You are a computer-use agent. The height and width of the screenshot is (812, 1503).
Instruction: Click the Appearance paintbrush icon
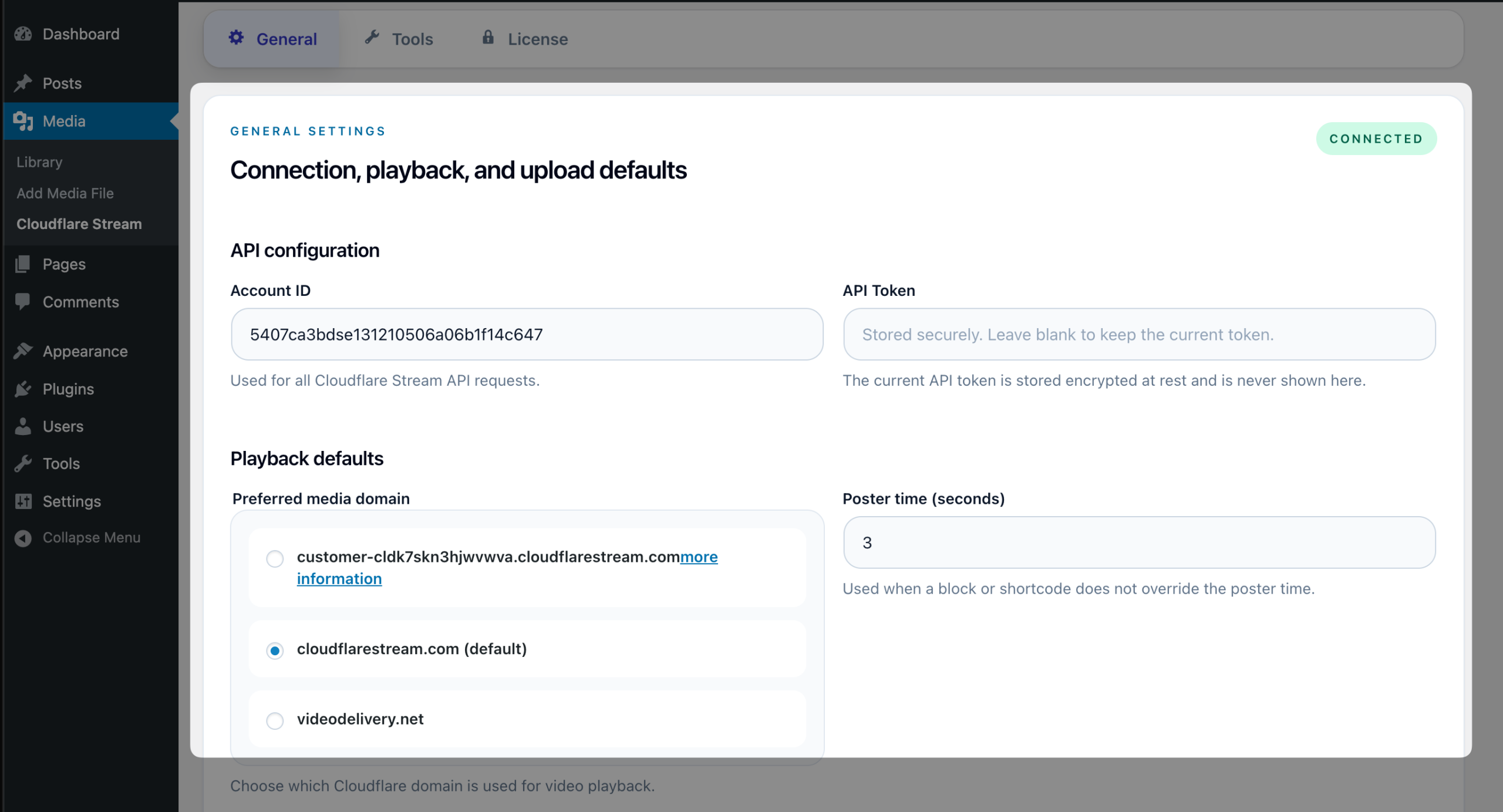[23, 351]
